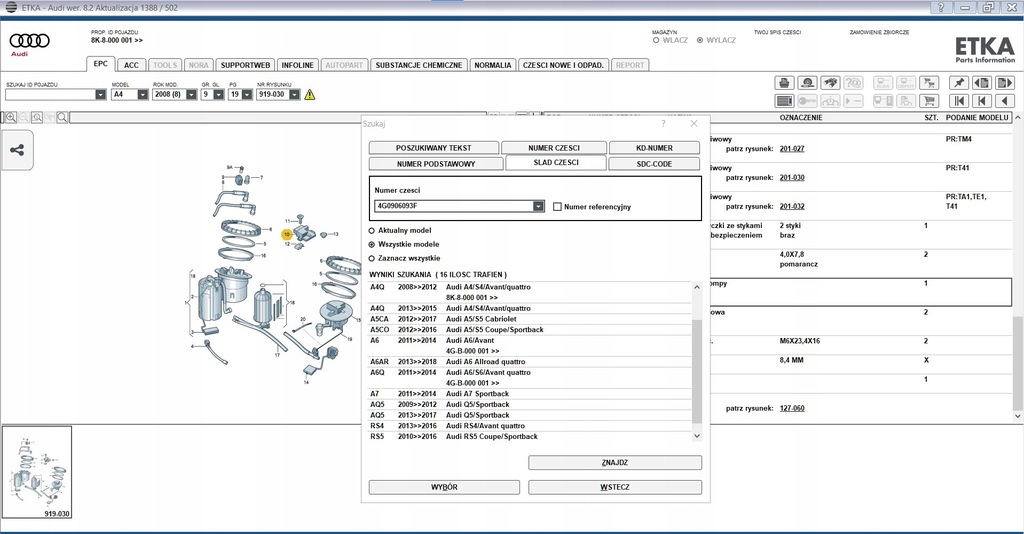
Task: Click the print icon in the toolbar
Action: (784, 83)
